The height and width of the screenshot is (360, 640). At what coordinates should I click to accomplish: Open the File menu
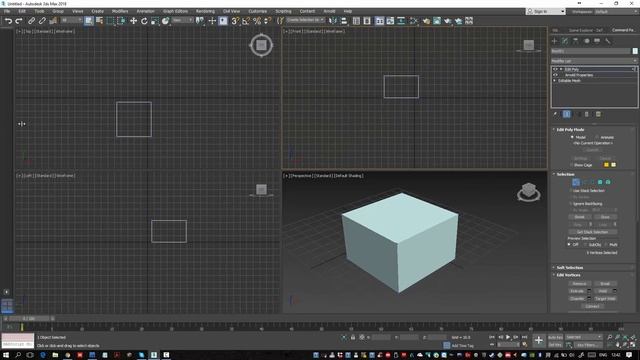tap(7, 11)
